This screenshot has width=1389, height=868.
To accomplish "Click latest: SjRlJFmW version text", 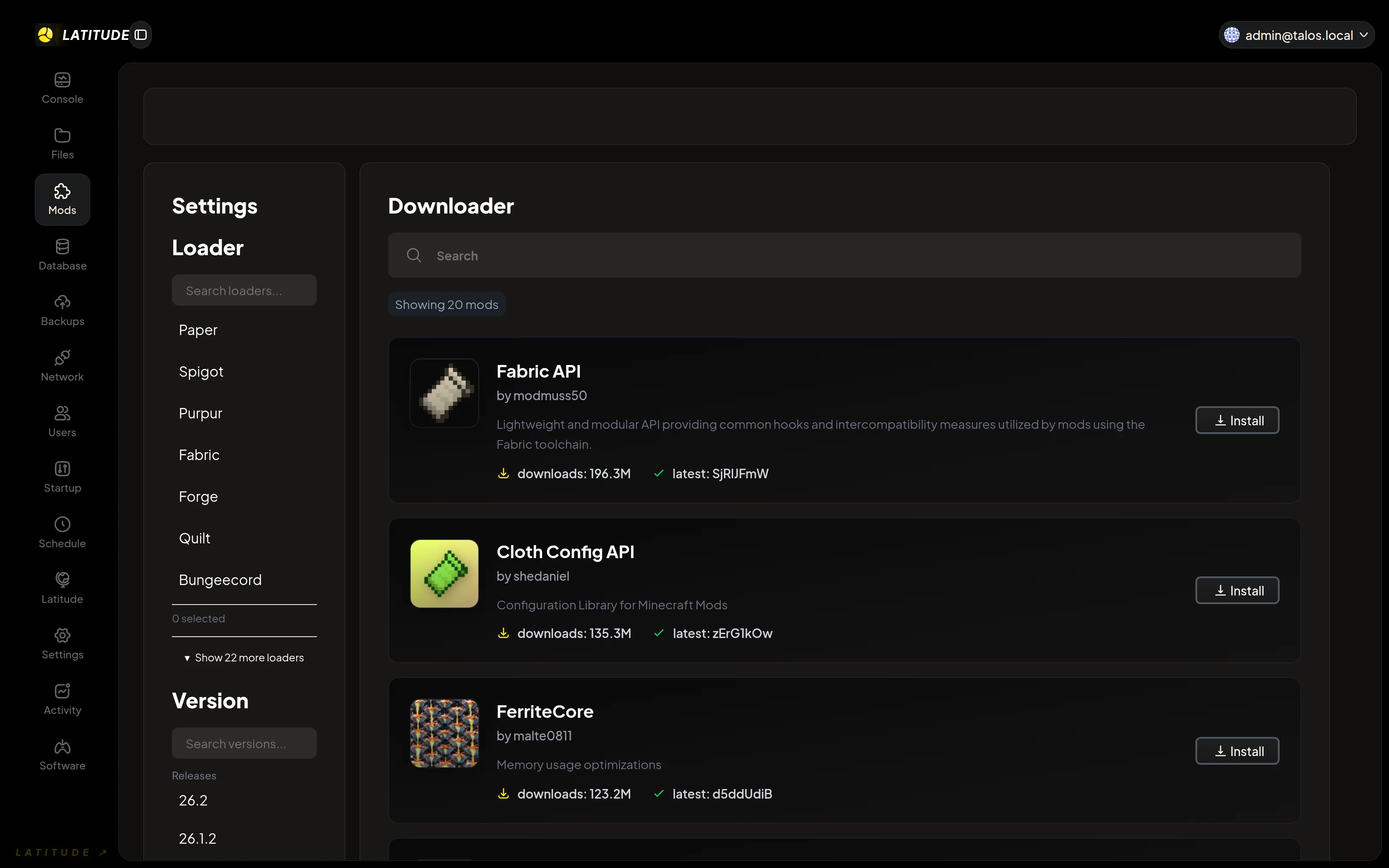I will click(x=721, y=473).
